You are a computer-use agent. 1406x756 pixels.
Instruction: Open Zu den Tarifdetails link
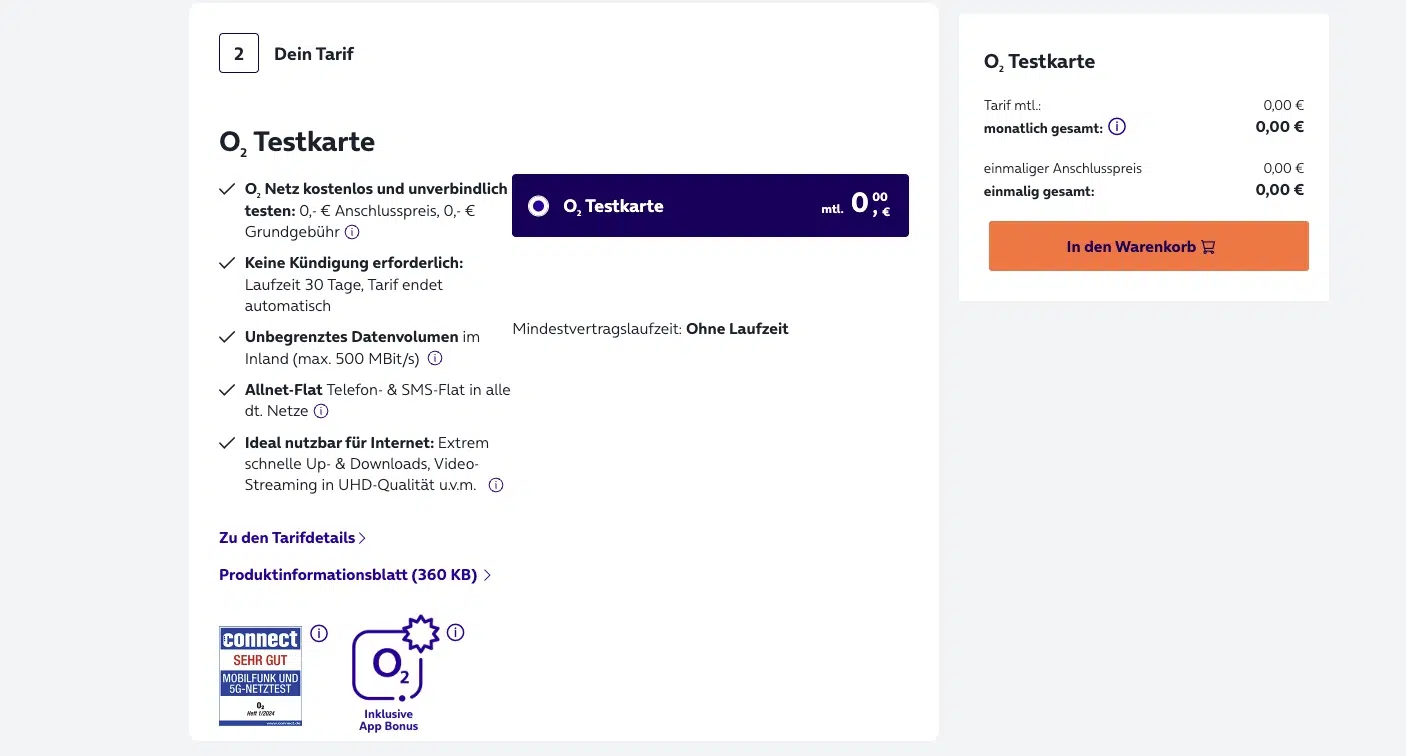(287, 538)
